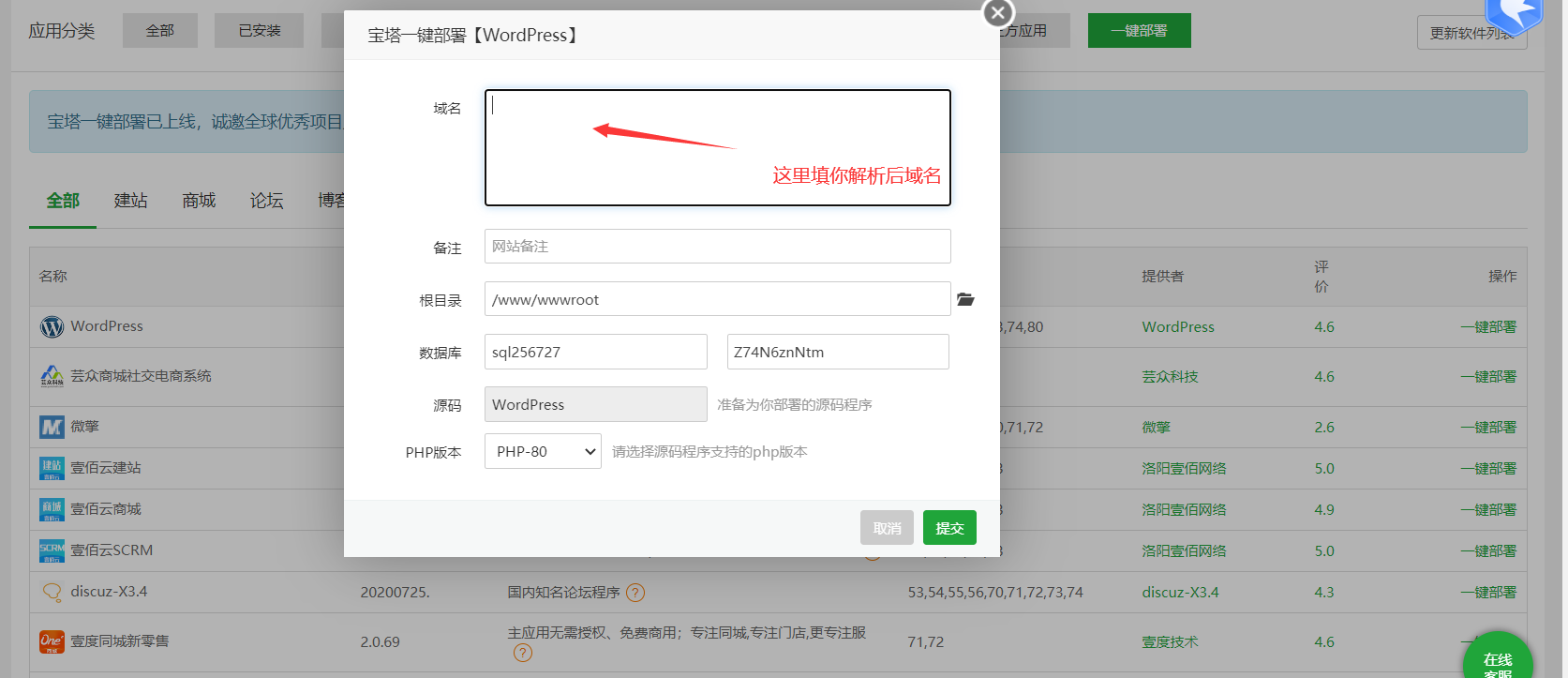Click the 源码 WordPress field
Viewport: 1568px width, 678px height.
pos(596,404)
